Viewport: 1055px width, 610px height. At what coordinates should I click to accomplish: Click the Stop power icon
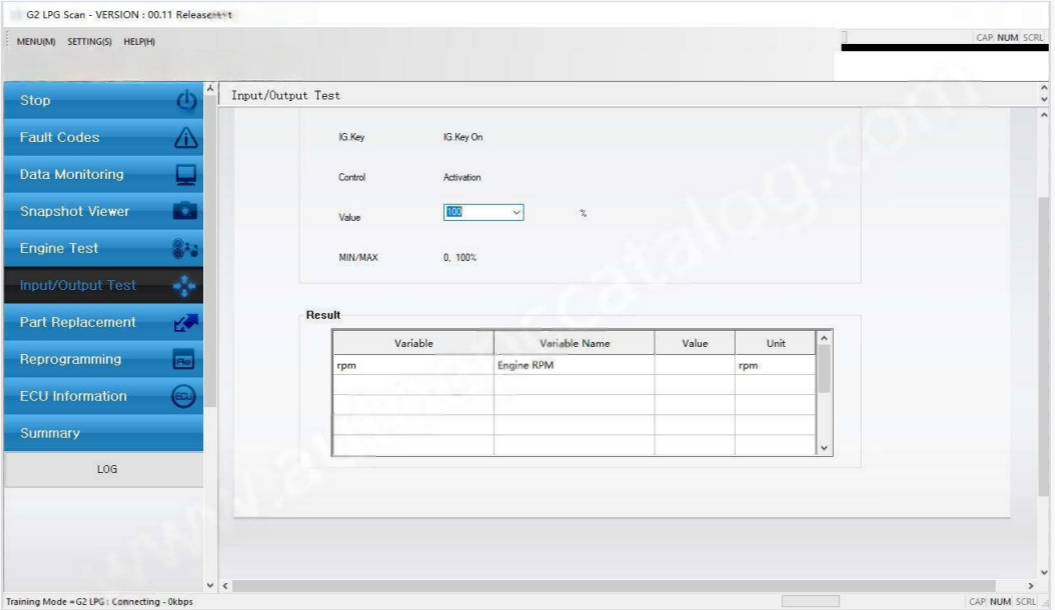point(186,101)
